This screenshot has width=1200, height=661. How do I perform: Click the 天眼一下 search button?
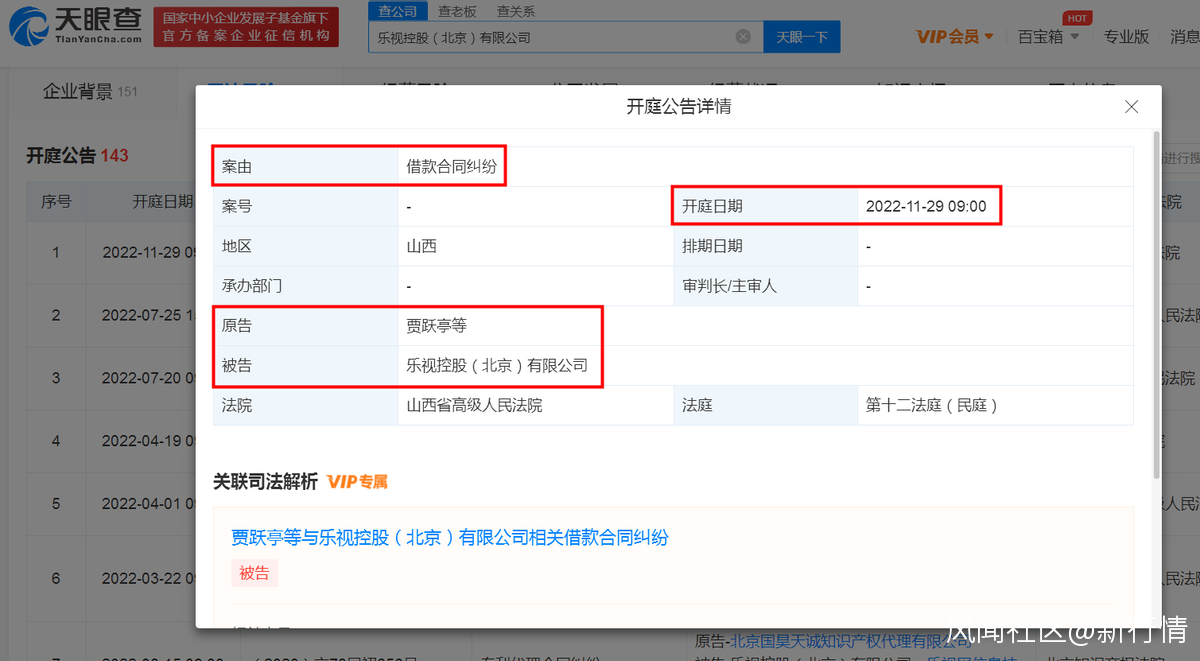pyautogui.click(x=802, y=37)
